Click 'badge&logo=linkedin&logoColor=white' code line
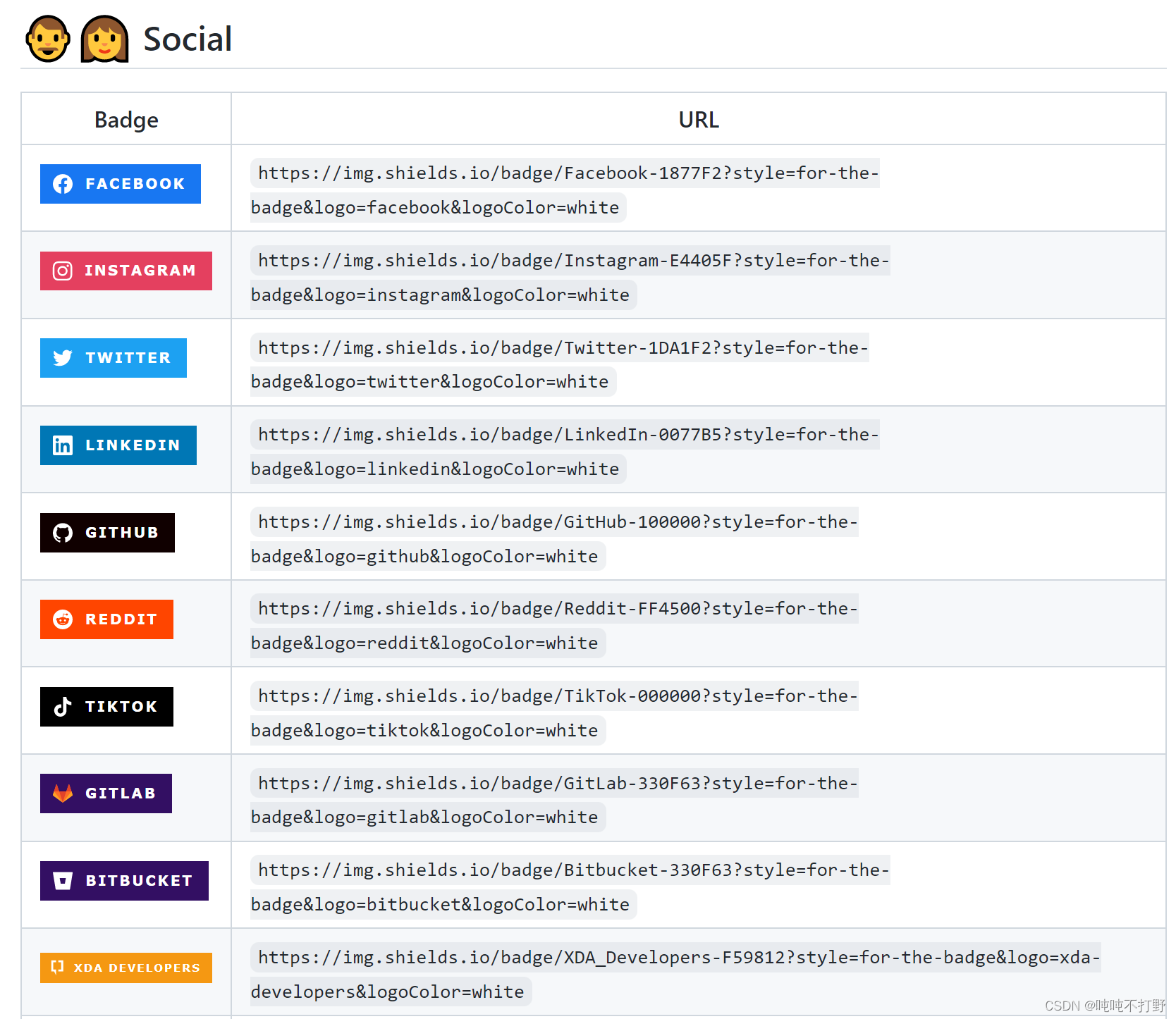 point(438,469)
